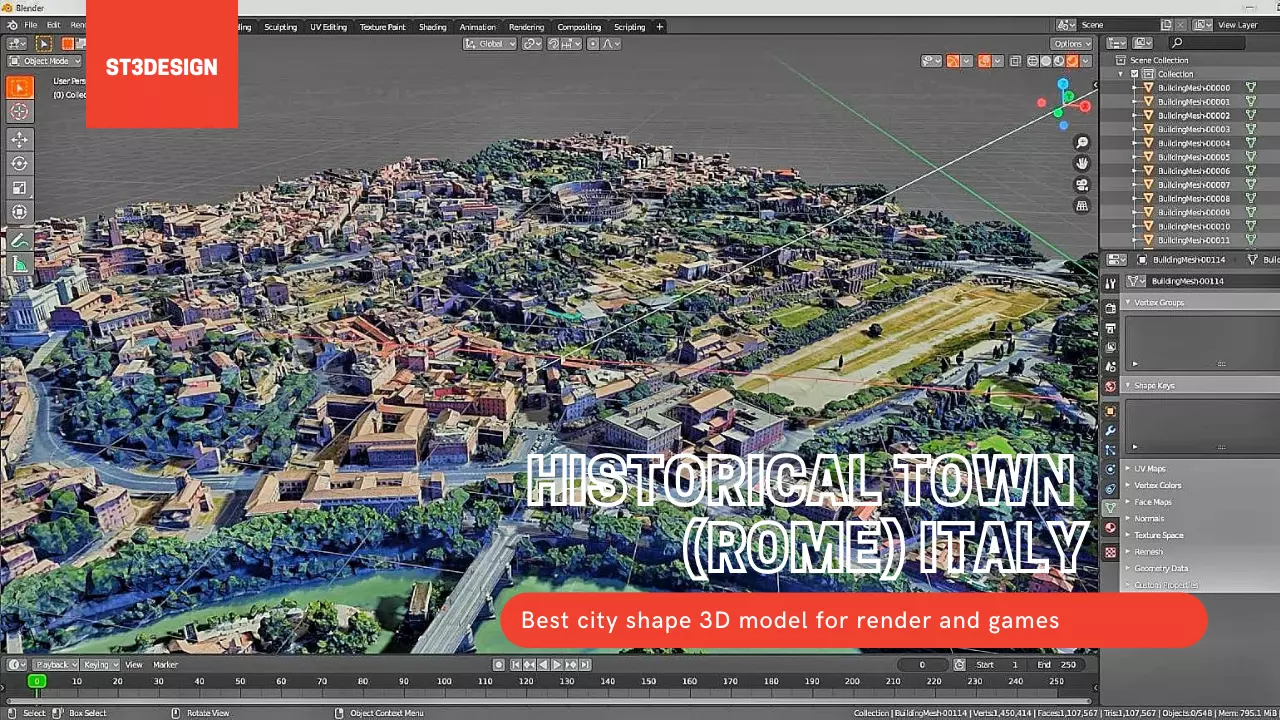Switch to Wireframe viewport shading
Screen dimensions: 1280x720
(1033, 61)
